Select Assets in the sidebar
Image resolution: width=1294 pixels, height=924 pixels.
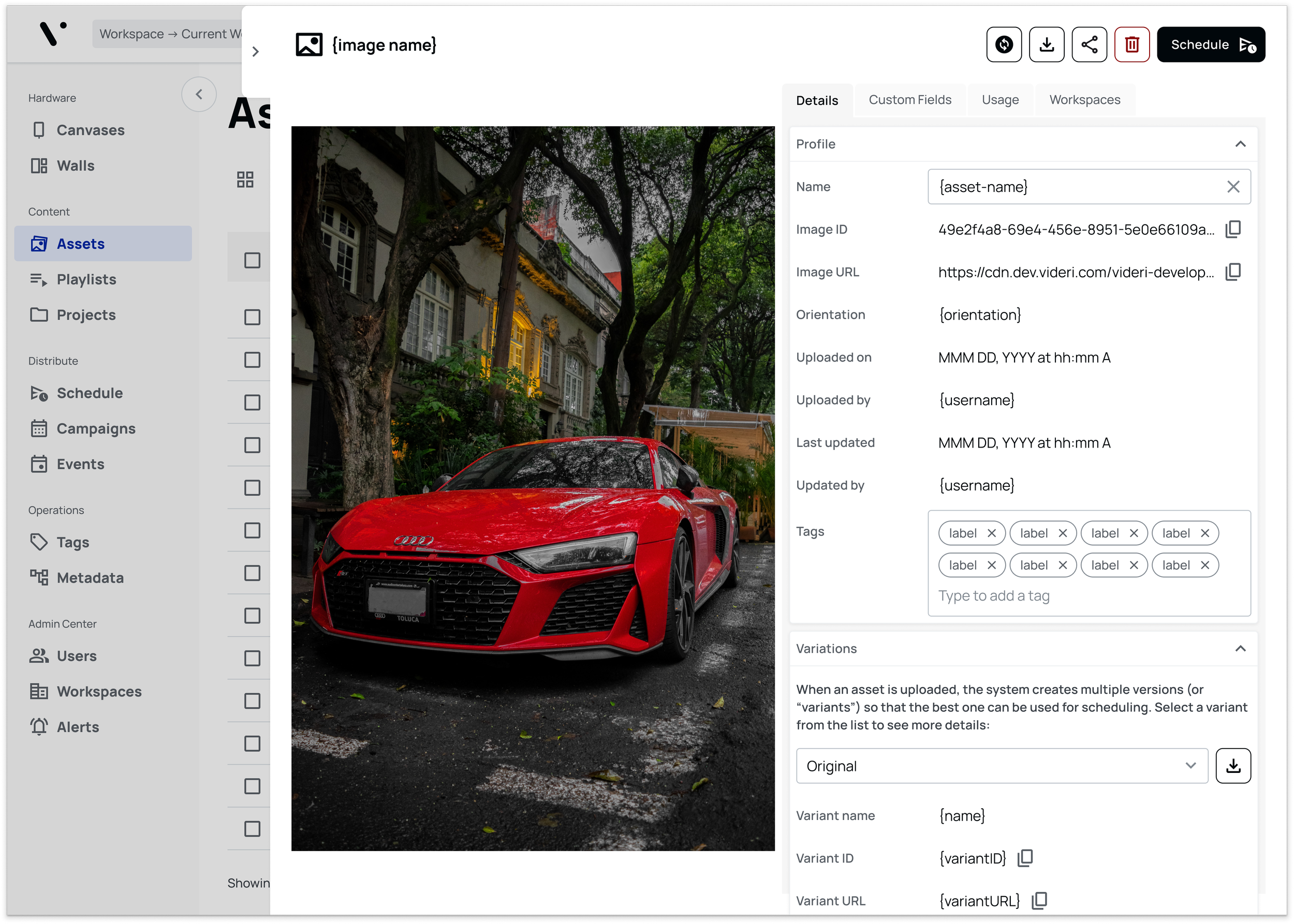tap(103, 244)
